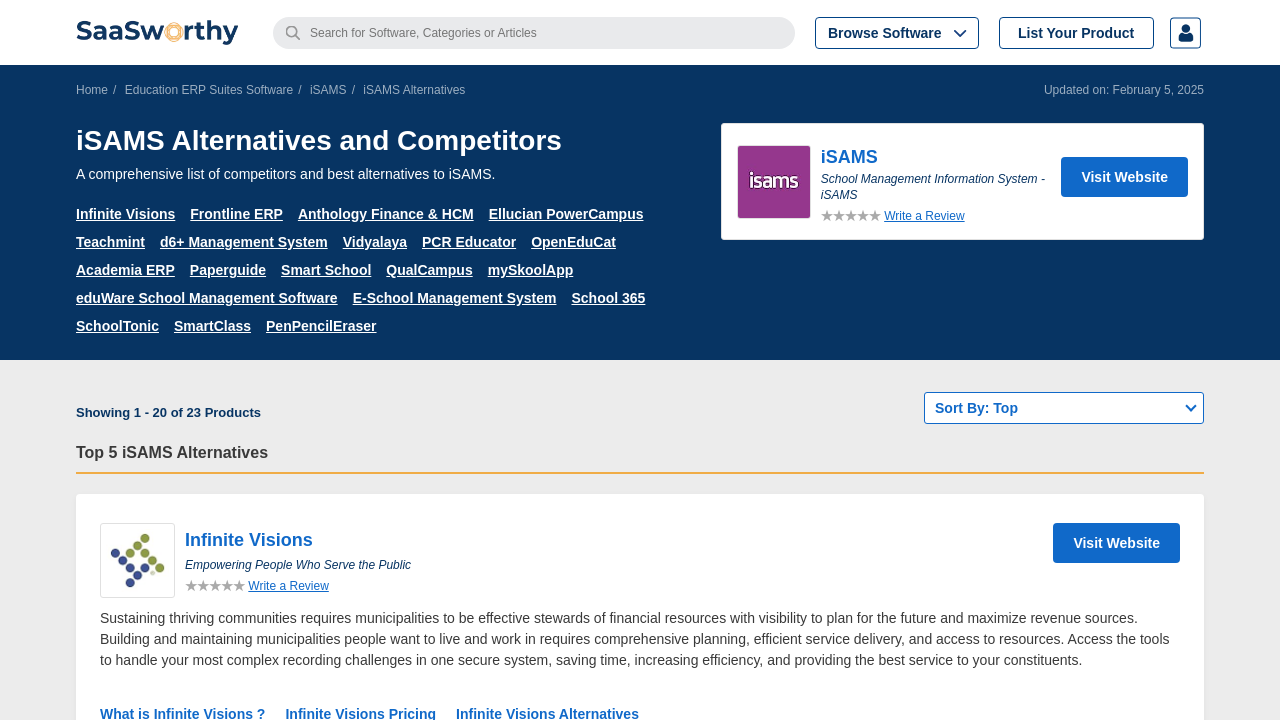
Task: Write a review for iSAMS
Action: coord(924,216)
